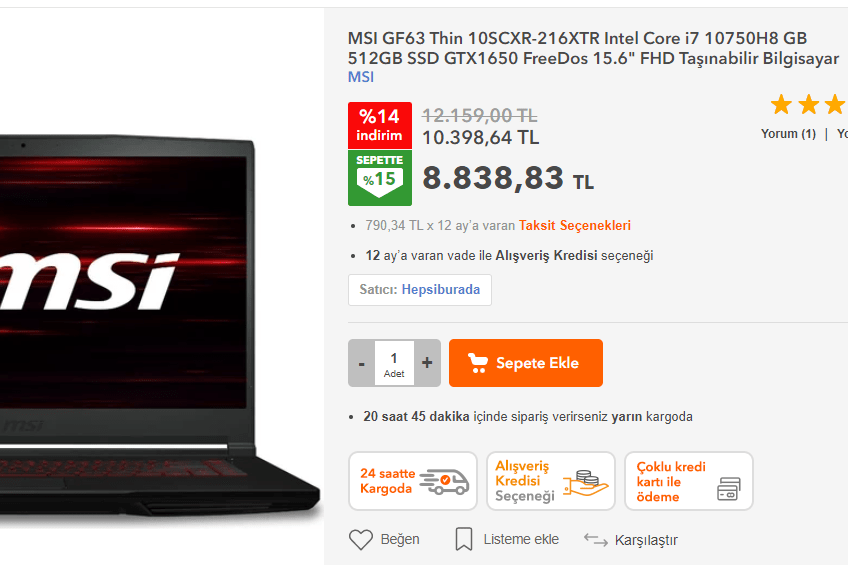Click the Alışveriş Kredisi Seçeneği card
The height and width of the screenshot is (565, 848).
[551, 481]
